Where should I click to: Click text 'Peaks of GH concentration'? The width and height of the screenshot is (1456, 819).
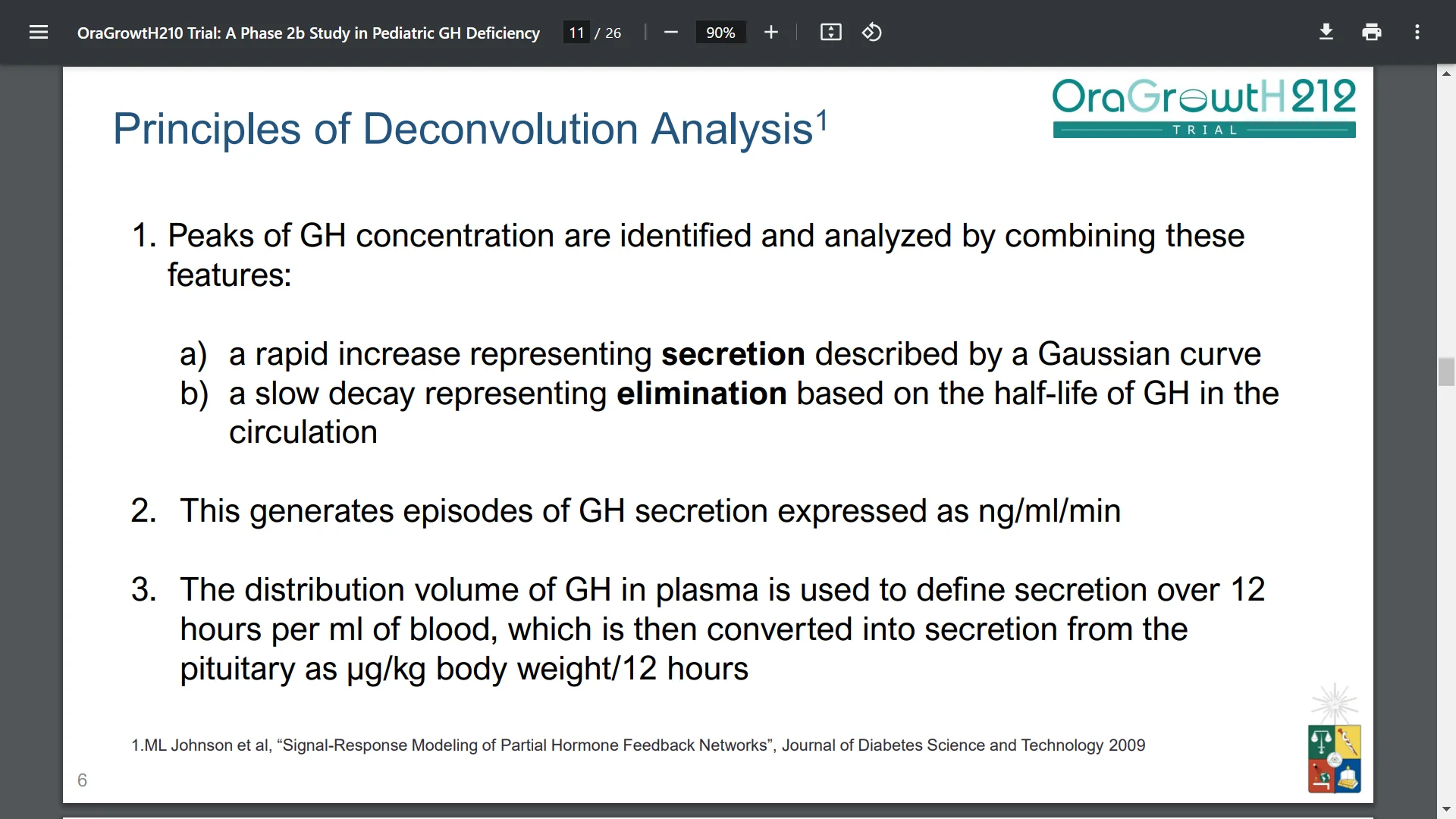[x=361, y=236]
